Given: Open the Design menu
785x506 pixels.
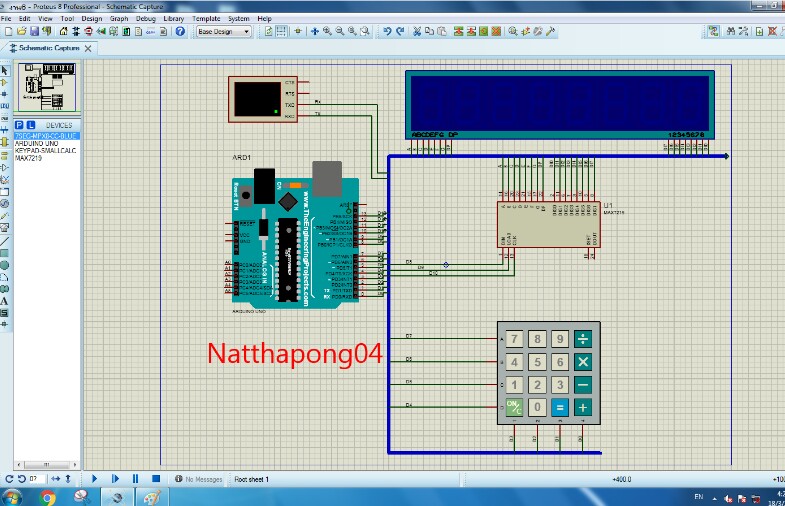Looking at the screenshot, I should coord(92,19).
